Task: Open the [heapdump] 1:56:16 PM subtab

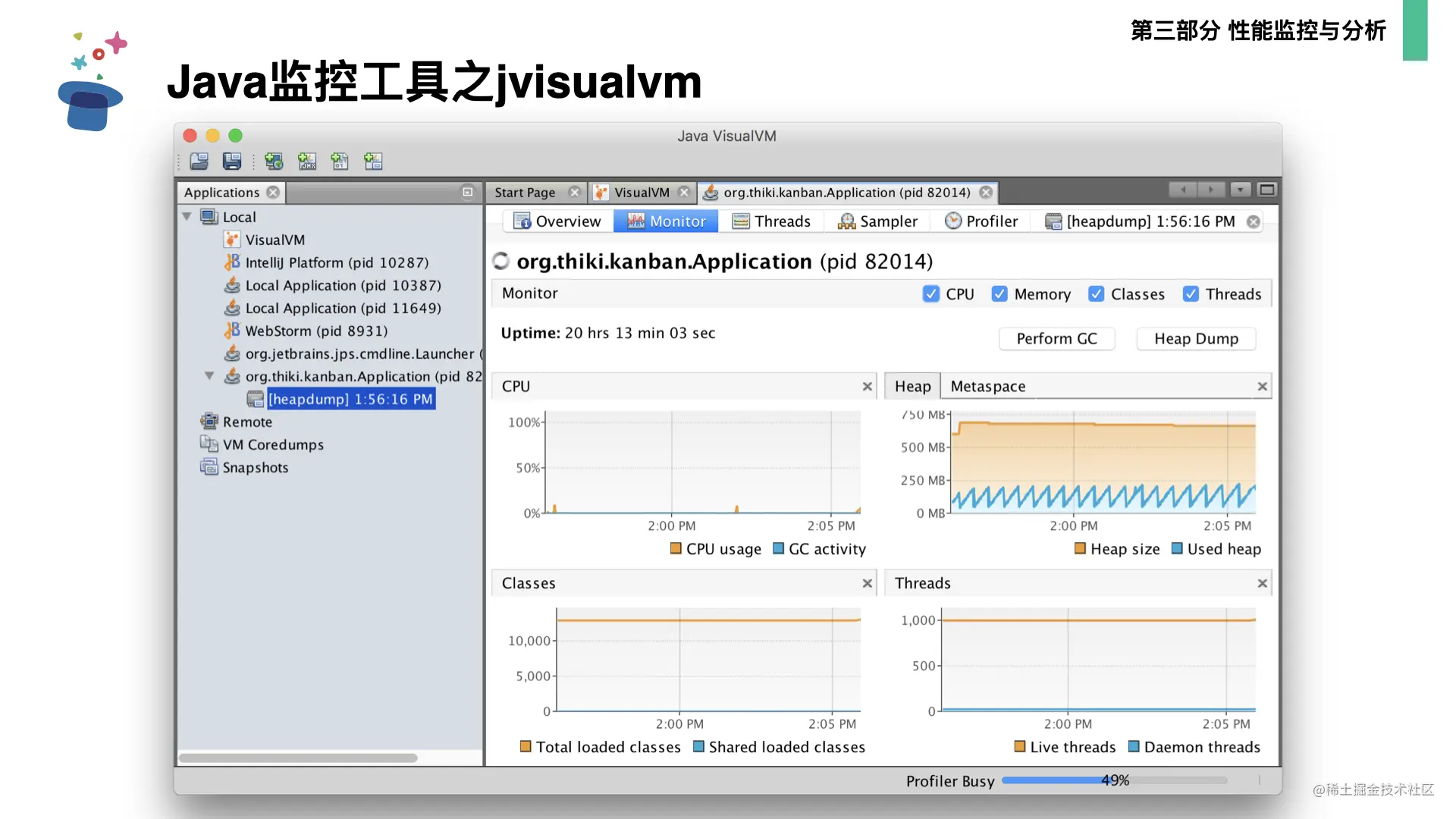Action: click(x=1141, y=221)
